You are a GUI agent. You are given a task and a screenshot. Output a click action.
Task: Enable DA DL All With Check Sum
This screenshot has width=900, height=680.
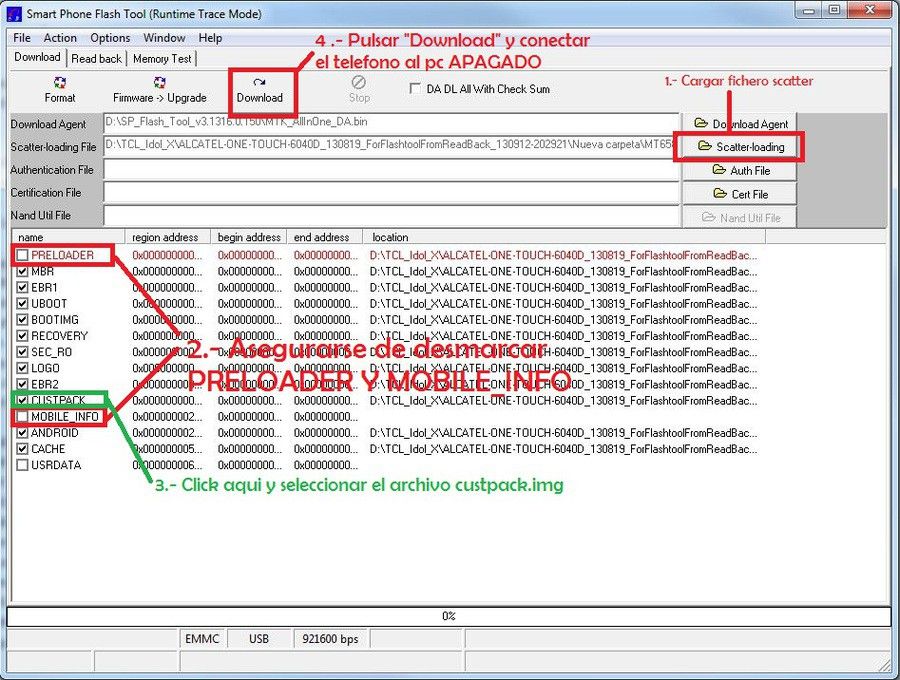pos(414,88)
